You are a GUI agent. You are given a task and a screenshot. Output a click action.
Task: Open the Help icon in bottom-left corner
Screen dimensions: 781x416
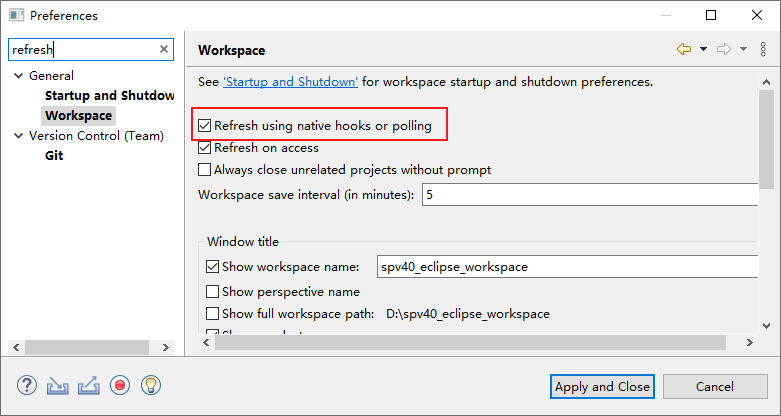pyautogui.click(x=27, y=385)
